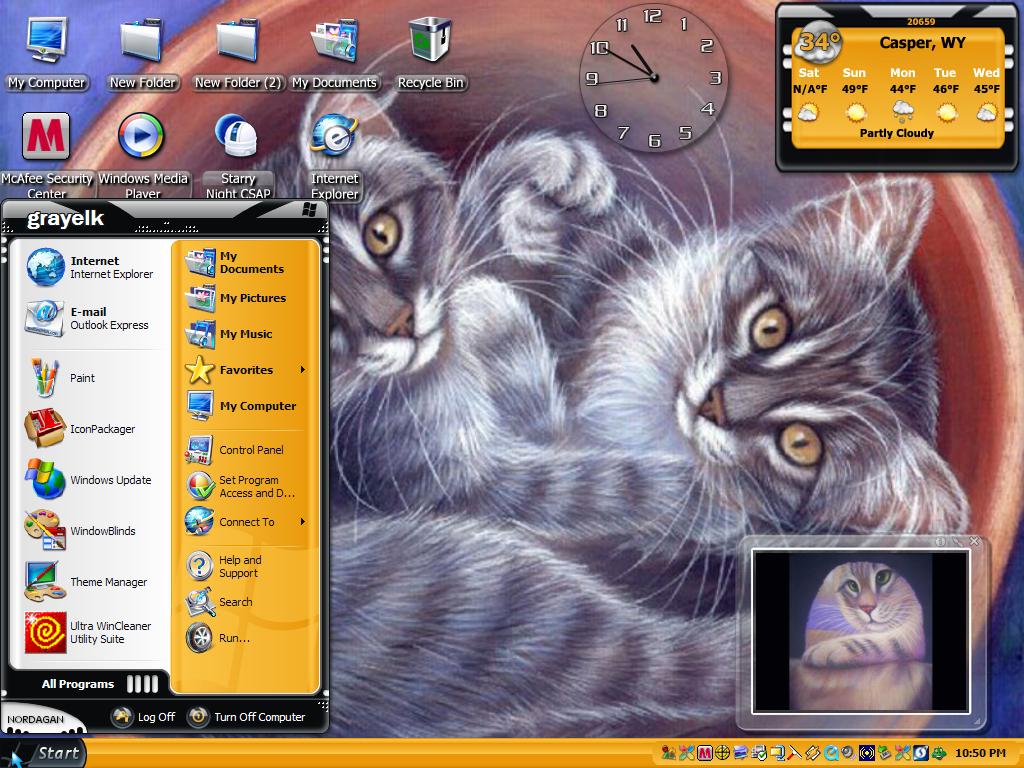Screen dimensions: 1024x768
Task: Open Control Panel from the Start menu
Action: [x=246, y=450]
